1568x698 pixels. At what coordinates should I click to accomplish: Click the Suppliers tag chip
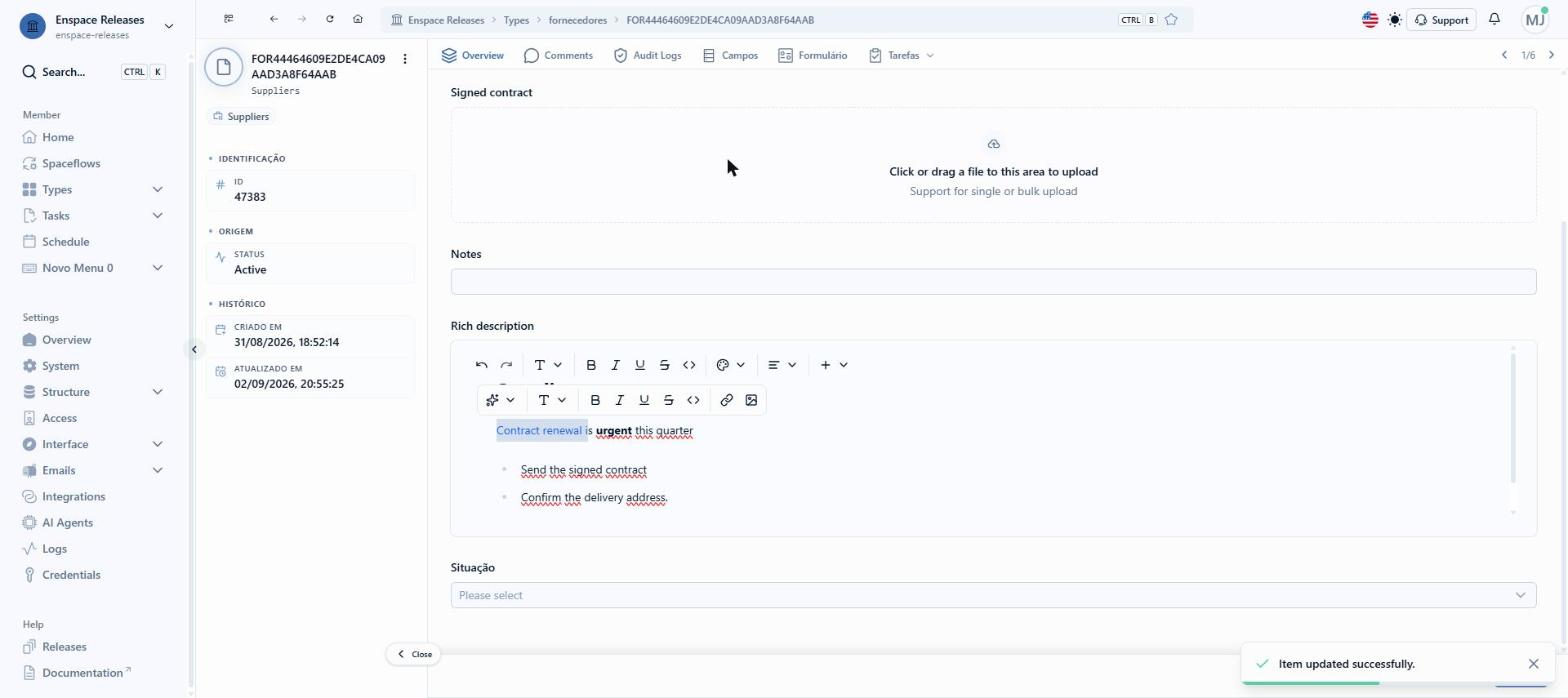(x=241, y=116)
